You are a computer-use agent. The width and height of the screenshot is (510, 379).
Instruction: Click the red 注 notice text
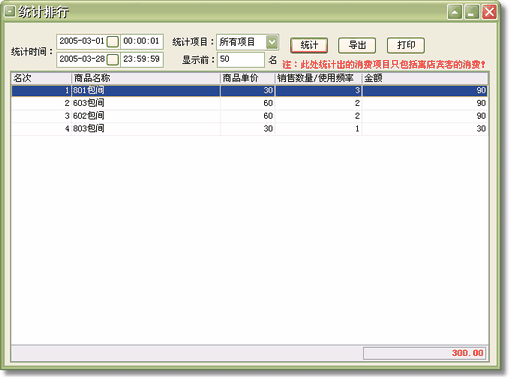point(384,64)
